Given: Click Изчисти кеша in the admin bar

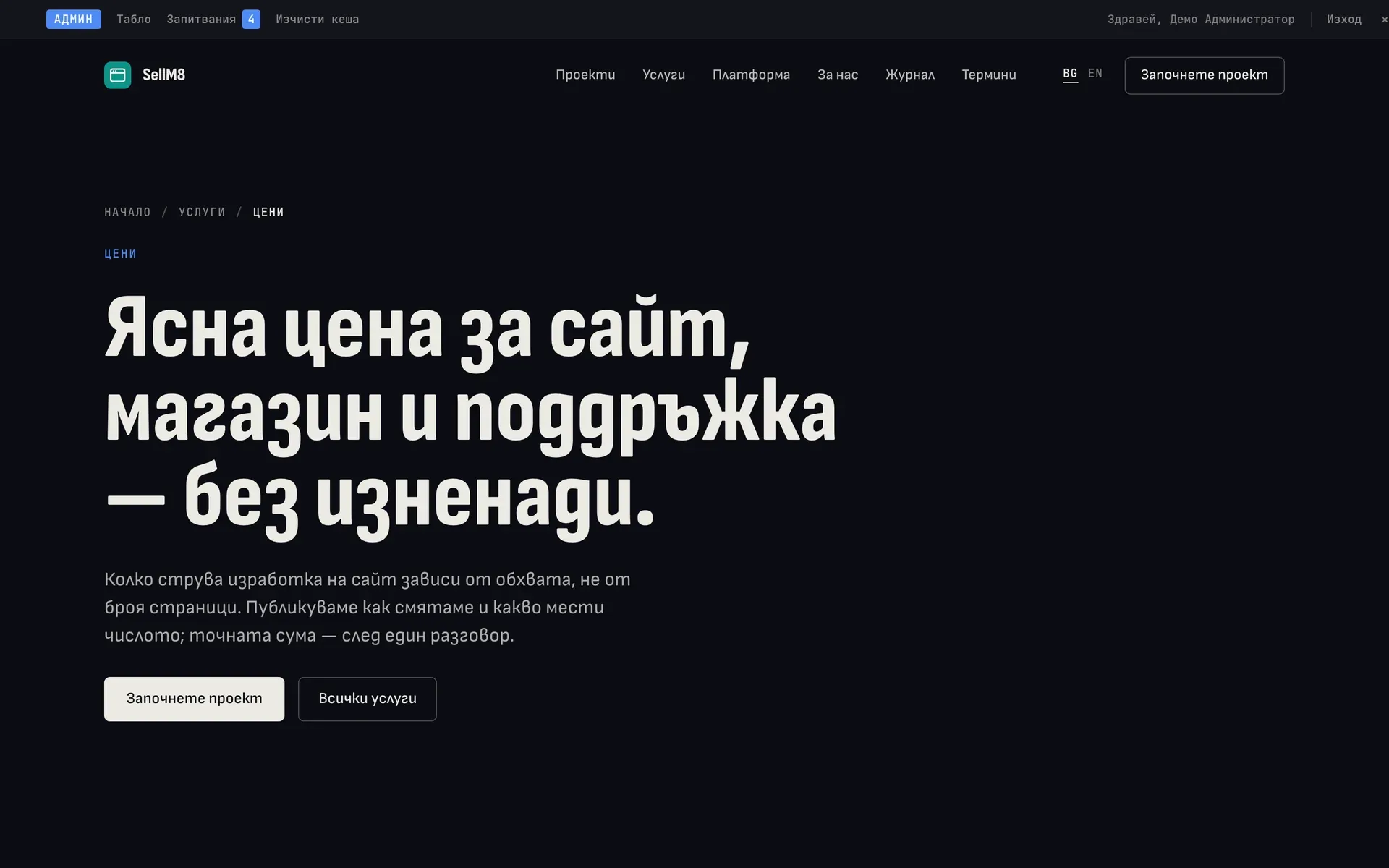Looking at the screenshot, I should tap(317, 20).
